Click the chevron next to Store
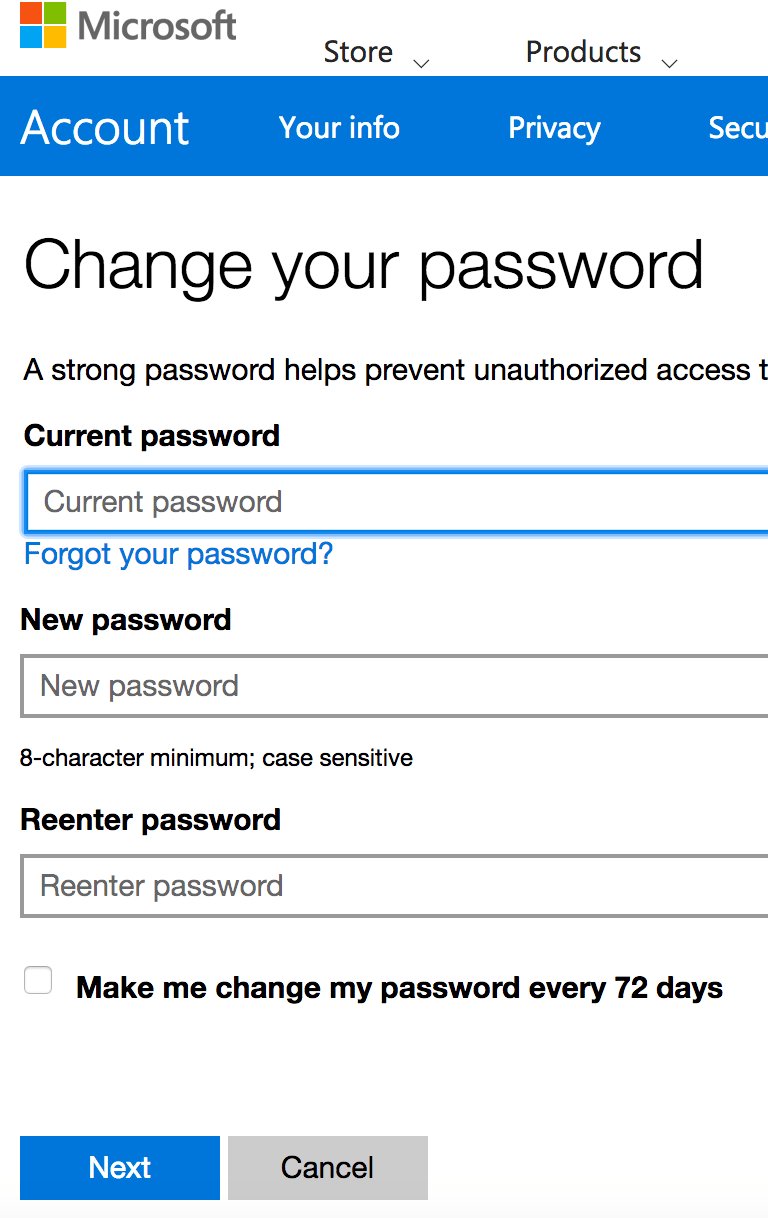The image size is (768, 1218). [x=421, y=62]
